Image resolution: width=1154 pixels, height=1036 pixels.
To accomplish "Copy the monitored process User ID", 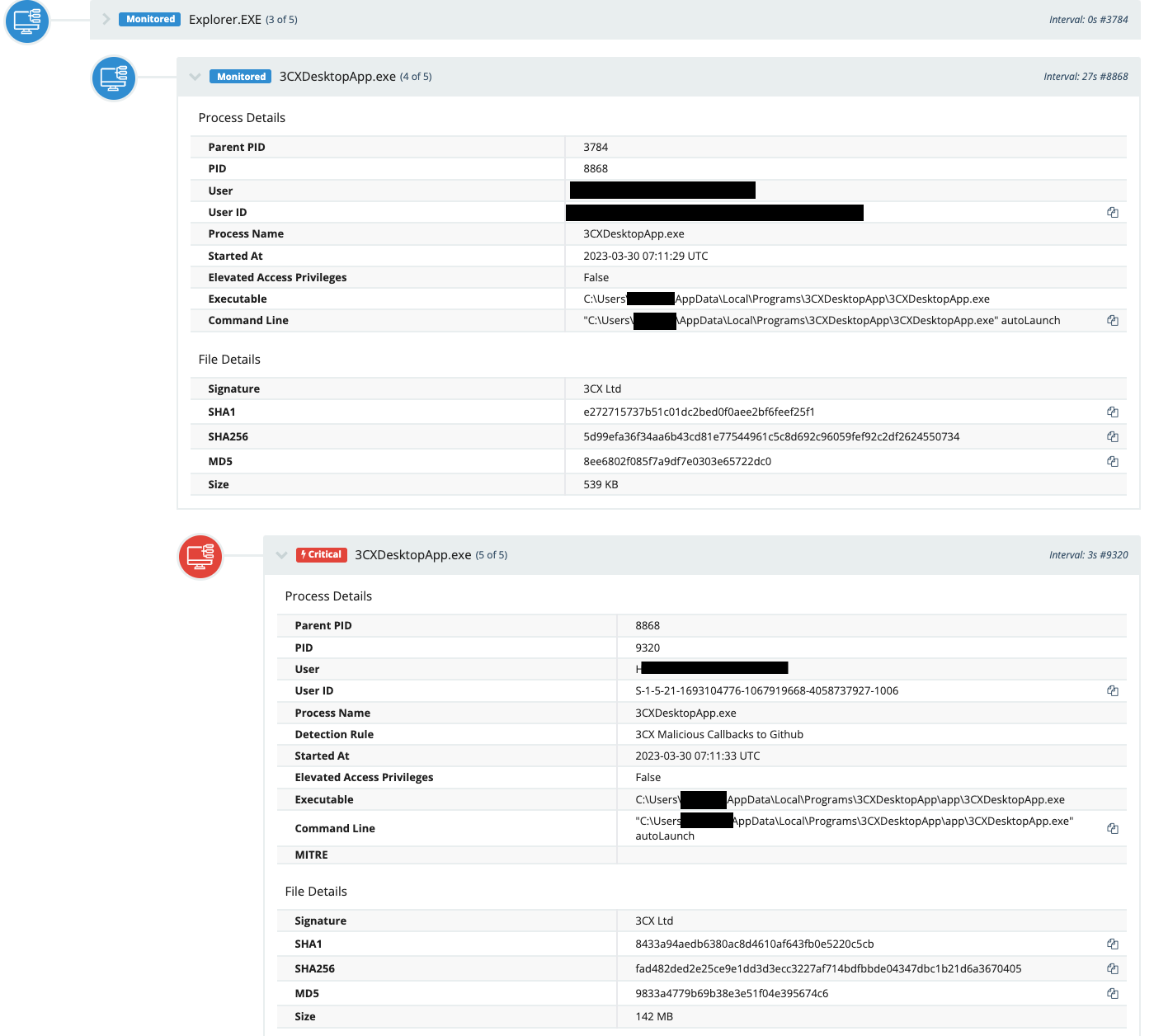I will tap(1113, 212).
